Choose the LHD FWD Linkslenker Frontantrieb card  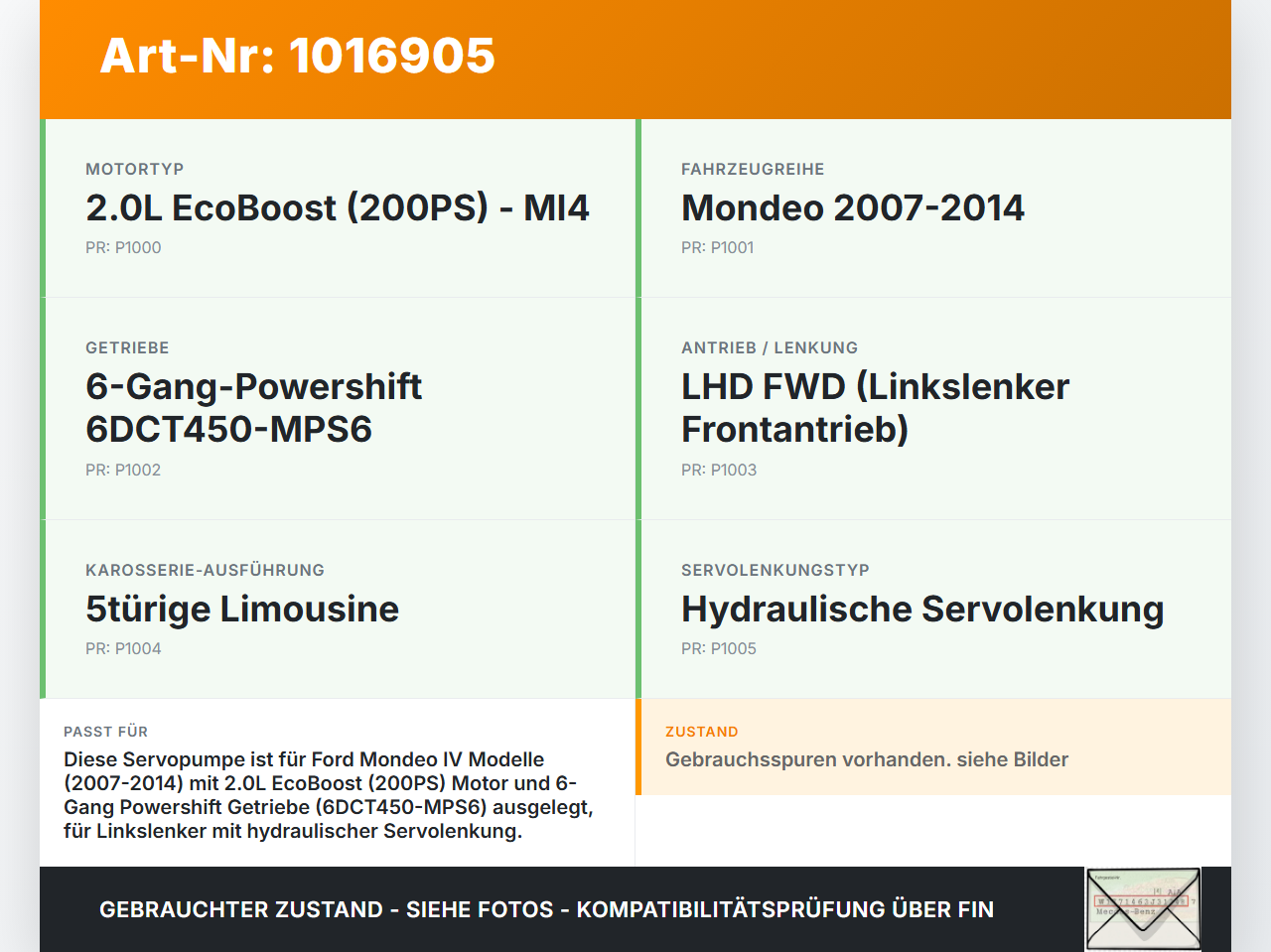[x=933, y=409]
